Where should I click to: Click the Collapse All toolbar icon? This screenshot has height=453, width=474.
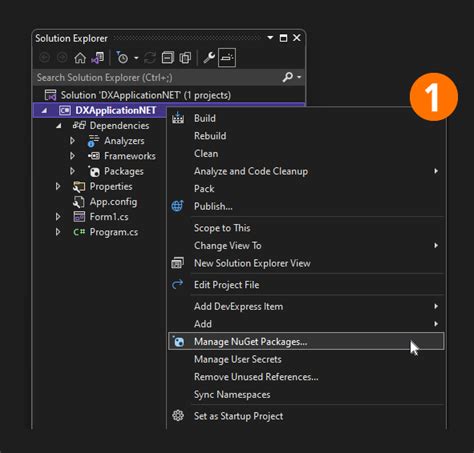click(x=168, y=58)
